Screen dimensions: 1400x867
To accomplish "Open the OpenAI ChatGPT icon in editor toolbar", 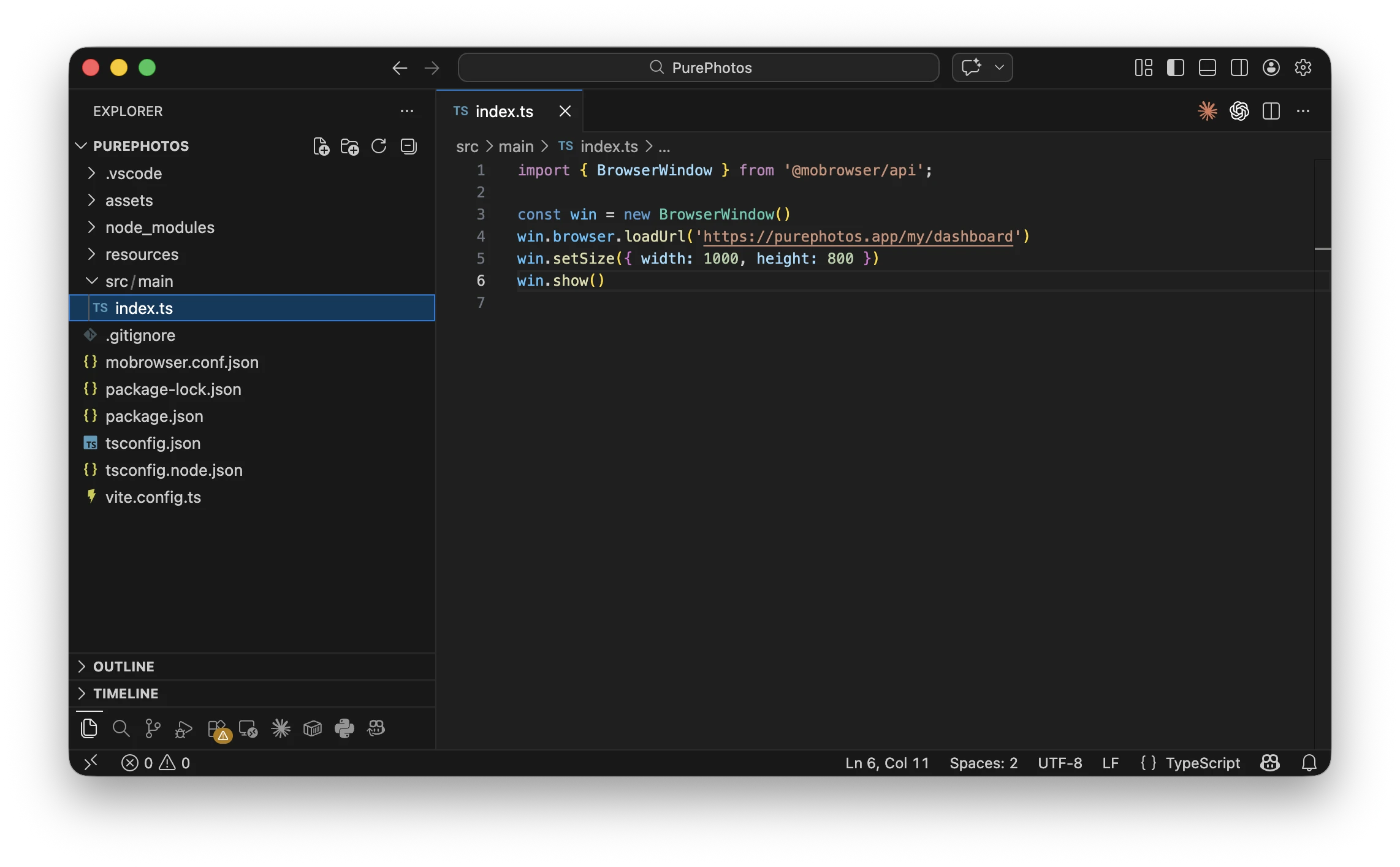I will pyautogui.click(x=1239, y=111).
